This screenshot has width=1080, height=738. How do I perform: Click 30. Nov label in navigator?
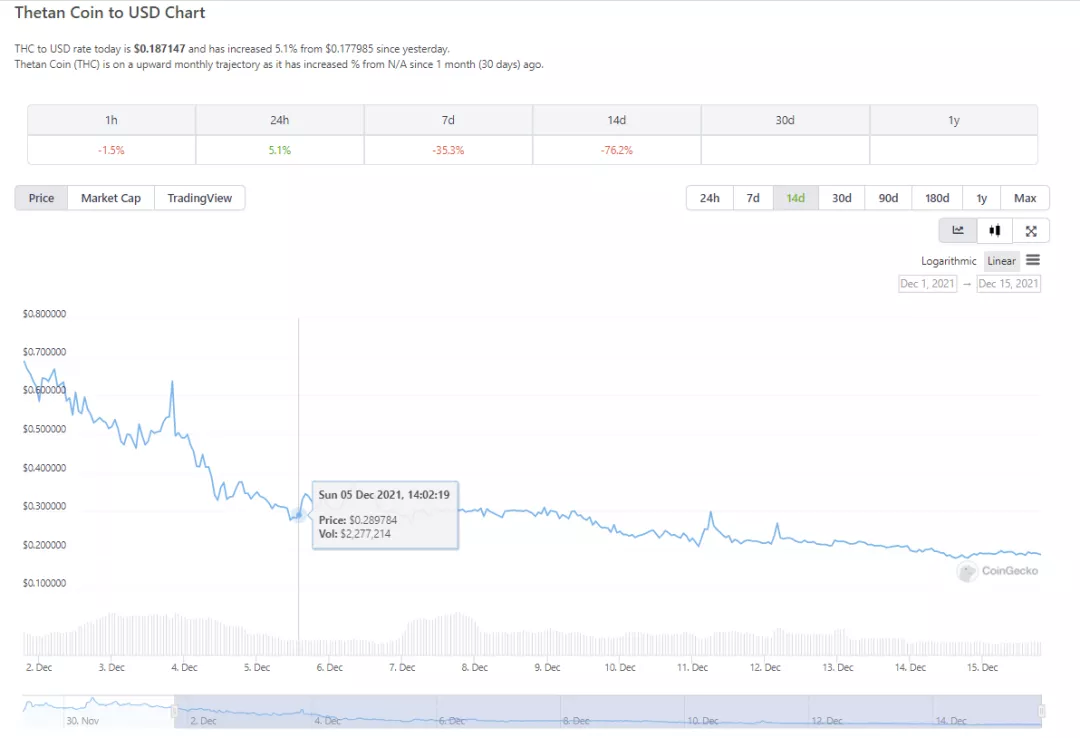[82, 721]
